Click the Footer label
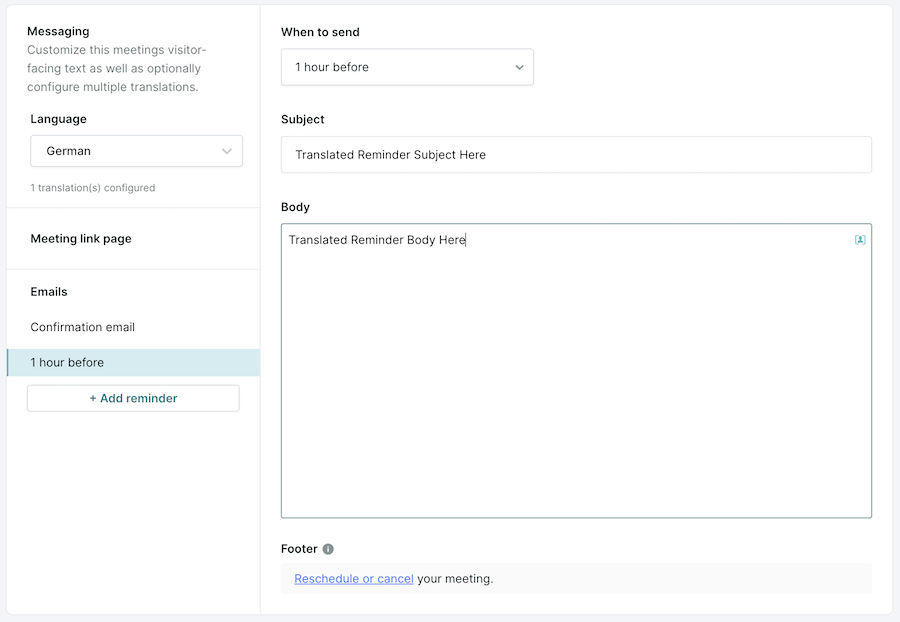 click(x=299, y=549)
